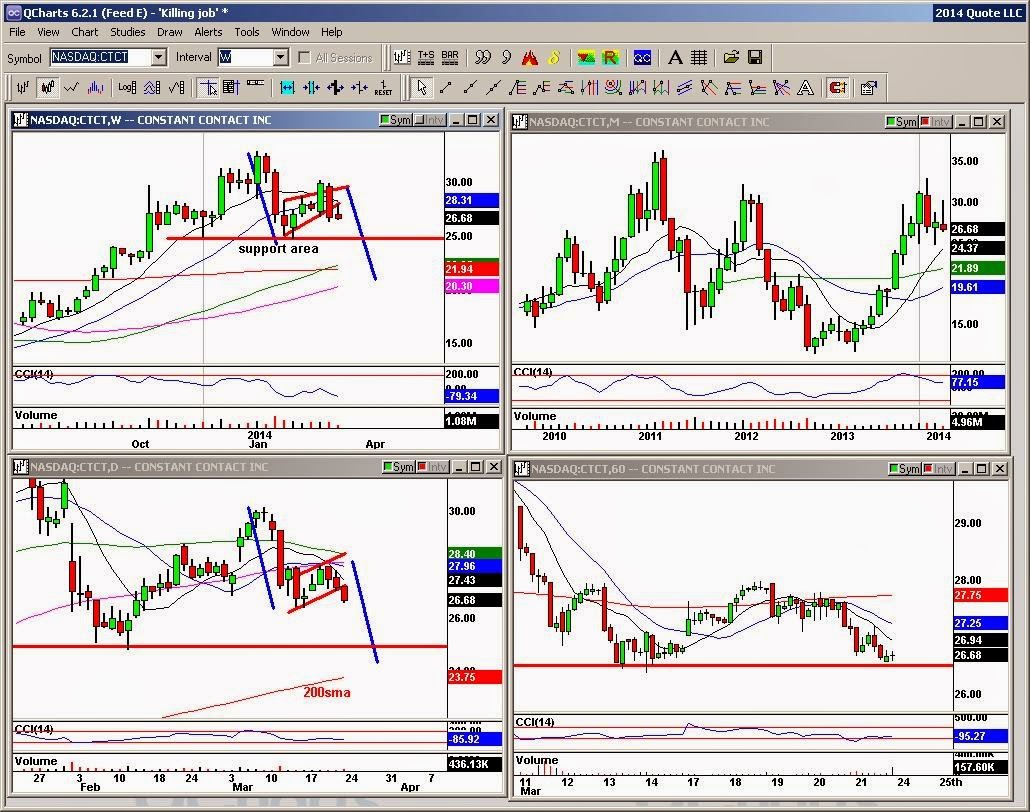The image size is (1030, 812).
Task: Maximize the weekly chart window
Action: click(473, 120)
